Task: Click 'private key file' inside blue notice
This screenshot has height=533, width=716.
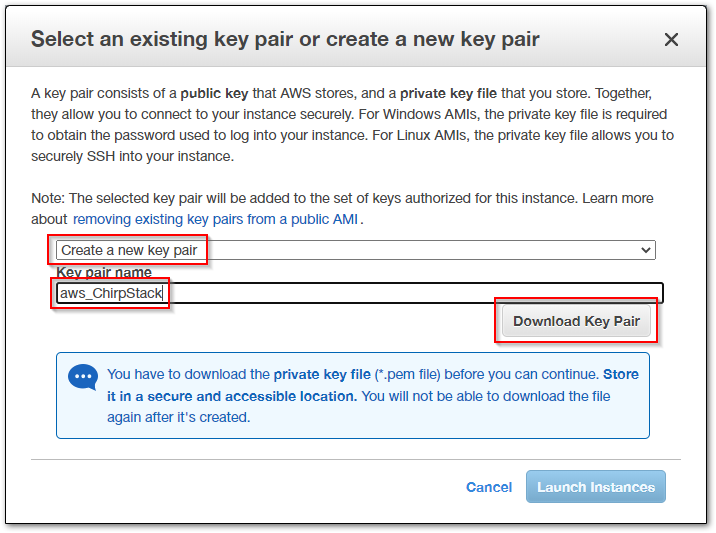Action: point(322,375)
